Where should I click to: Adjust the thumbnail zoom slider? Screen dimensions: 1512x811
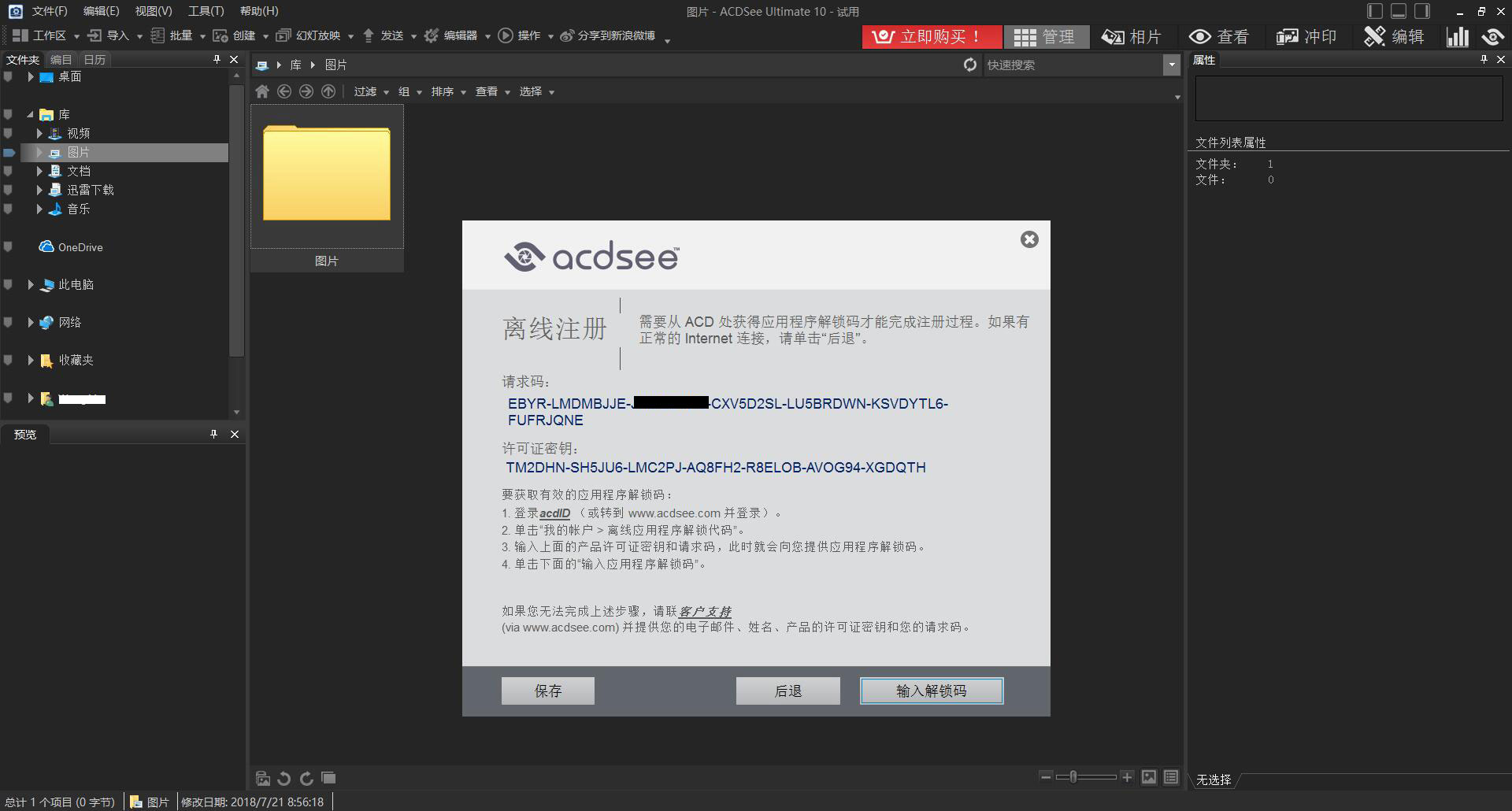pos(1073,777)
